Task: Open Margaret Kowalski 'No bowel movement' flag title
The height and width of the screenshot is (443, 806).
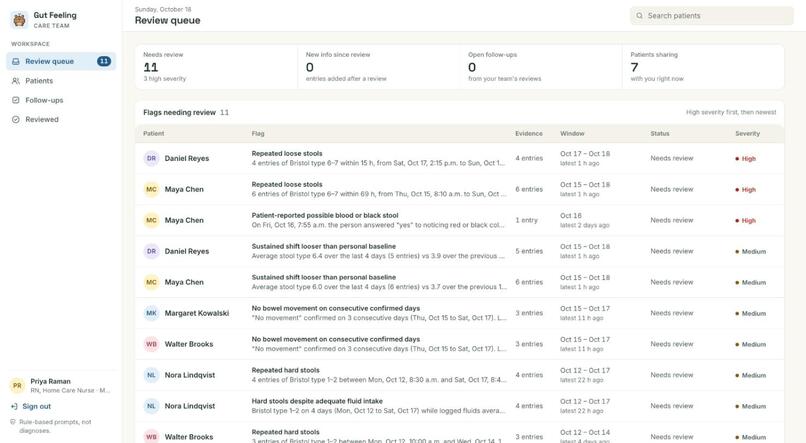Action: [336, 308]
